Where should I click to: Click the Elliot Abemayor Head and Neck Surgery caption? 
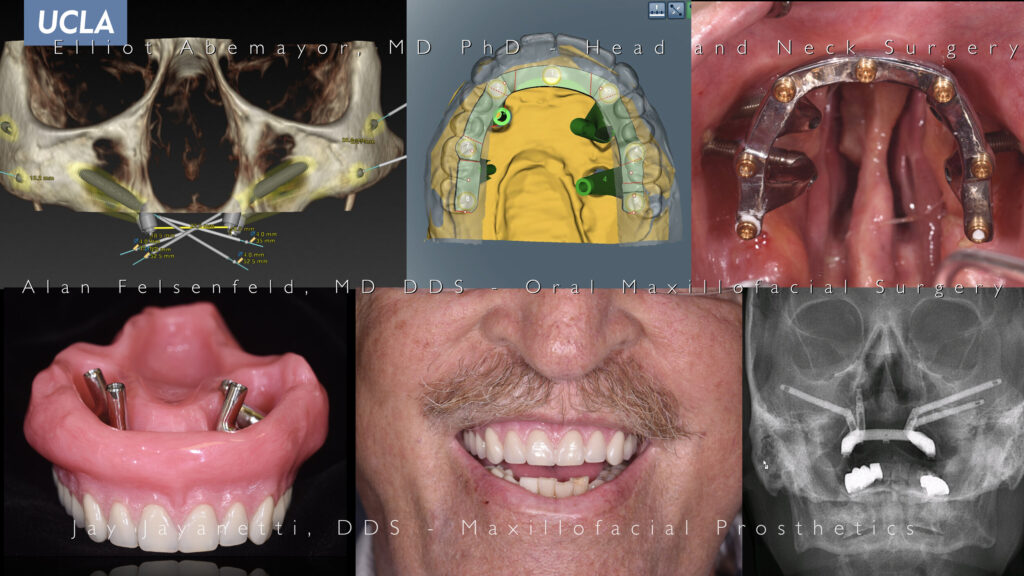click(x=512, y=44)
